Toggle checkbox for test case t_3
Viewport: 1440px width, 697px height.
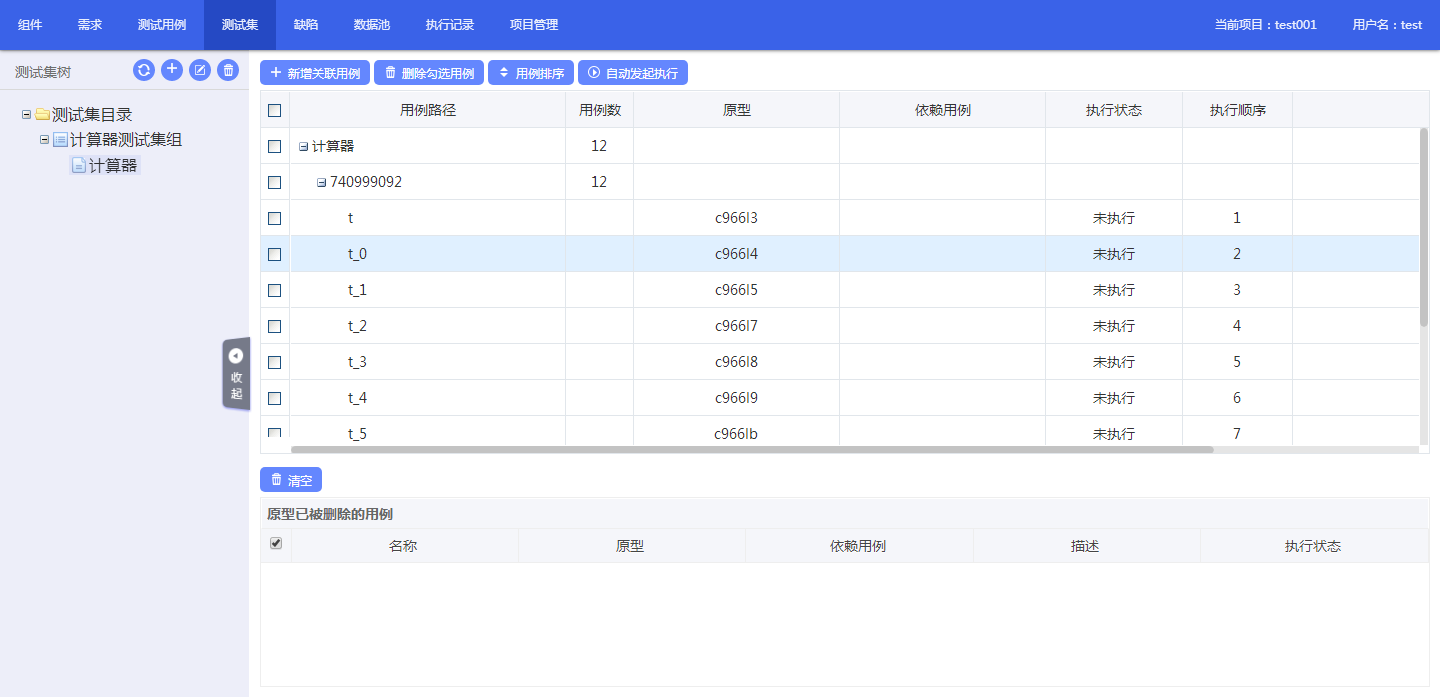pyautogui.click(x=275, y=362)
